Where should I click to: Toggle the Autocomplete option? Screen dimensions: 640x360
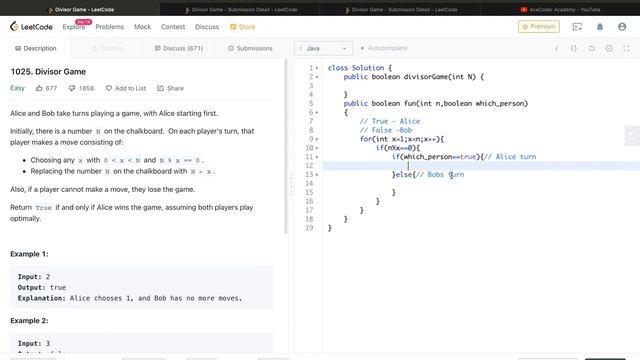pos(384,48)
